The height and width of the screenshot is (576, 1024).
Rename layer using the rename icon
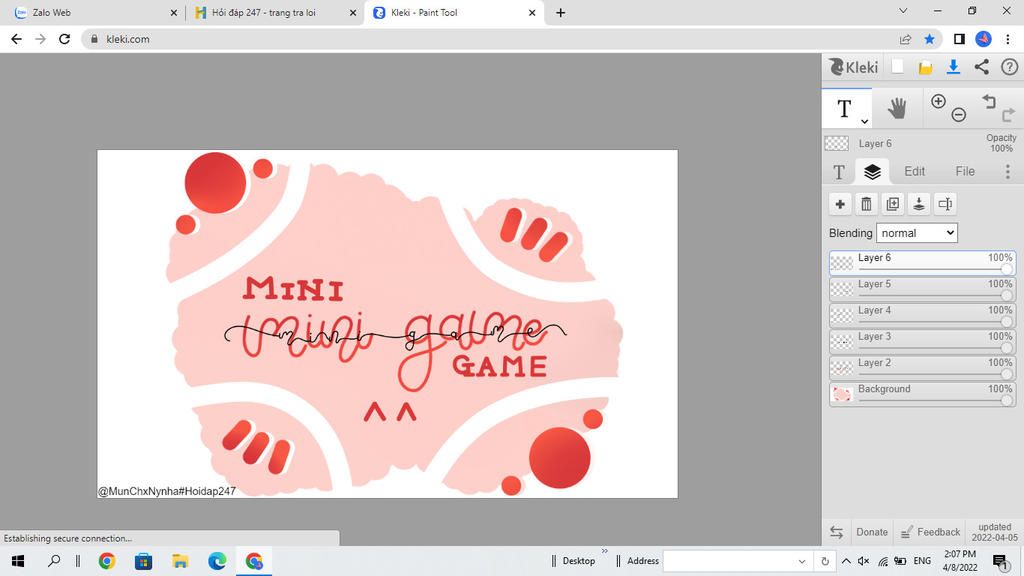(x=945, y=204)
